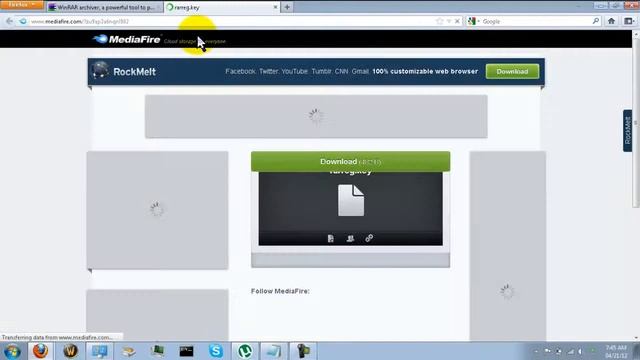Open the Firefox menu button
640x360 pixels.
click(x=21, y=4)
